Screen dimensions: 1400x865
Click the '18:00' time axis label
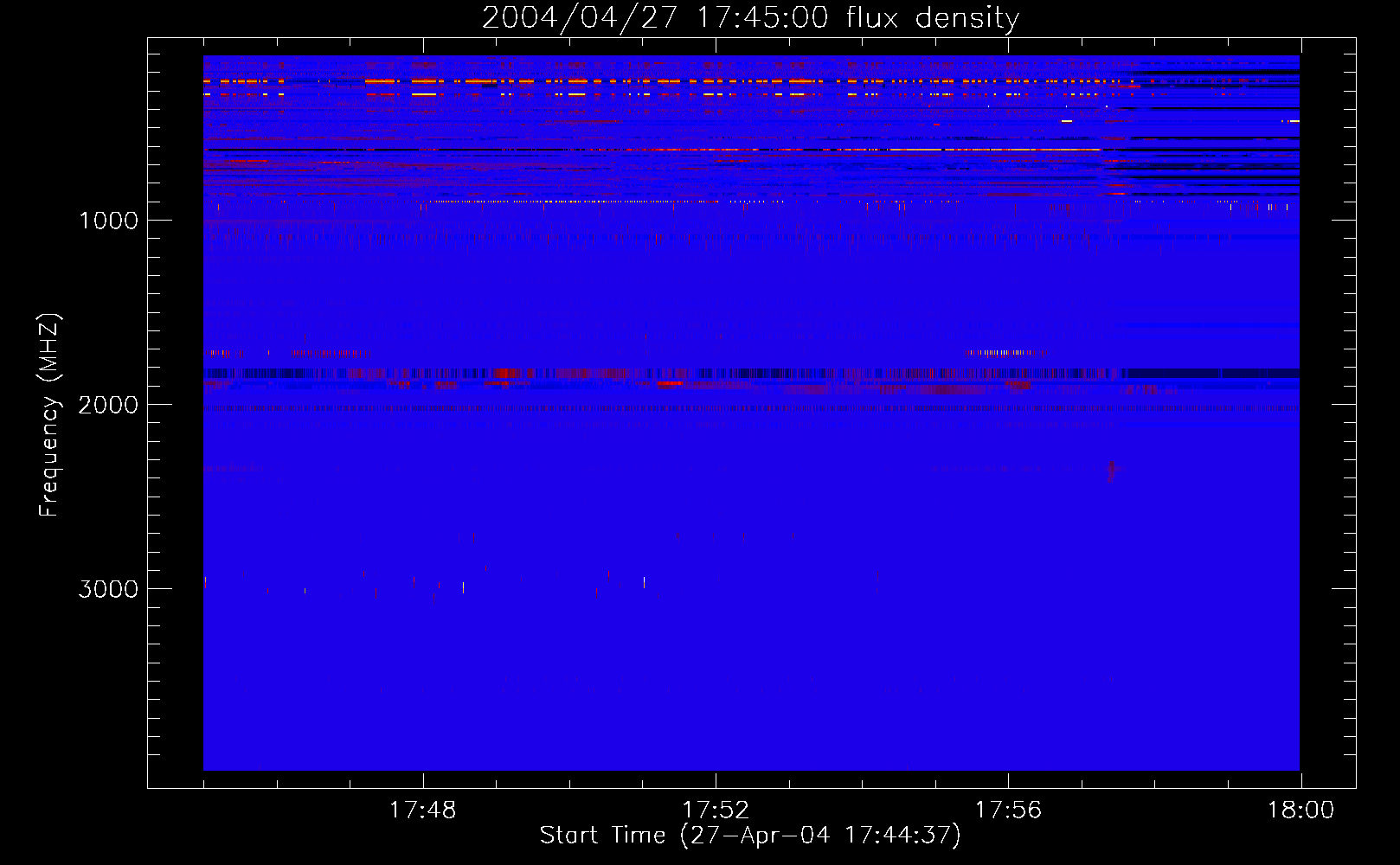tap(1300, 811)
